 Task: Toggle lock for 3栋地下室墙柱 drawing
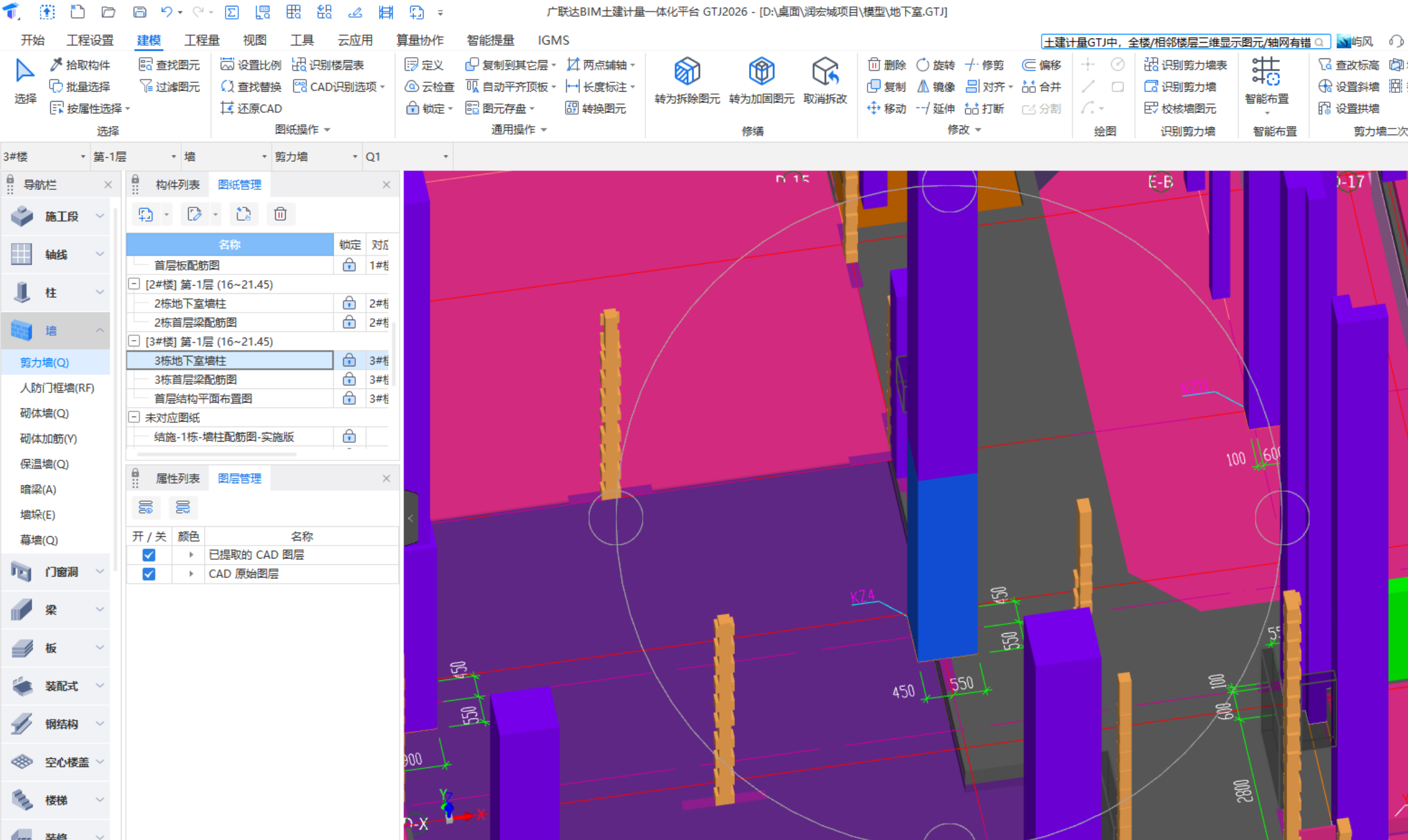point(349,360)
